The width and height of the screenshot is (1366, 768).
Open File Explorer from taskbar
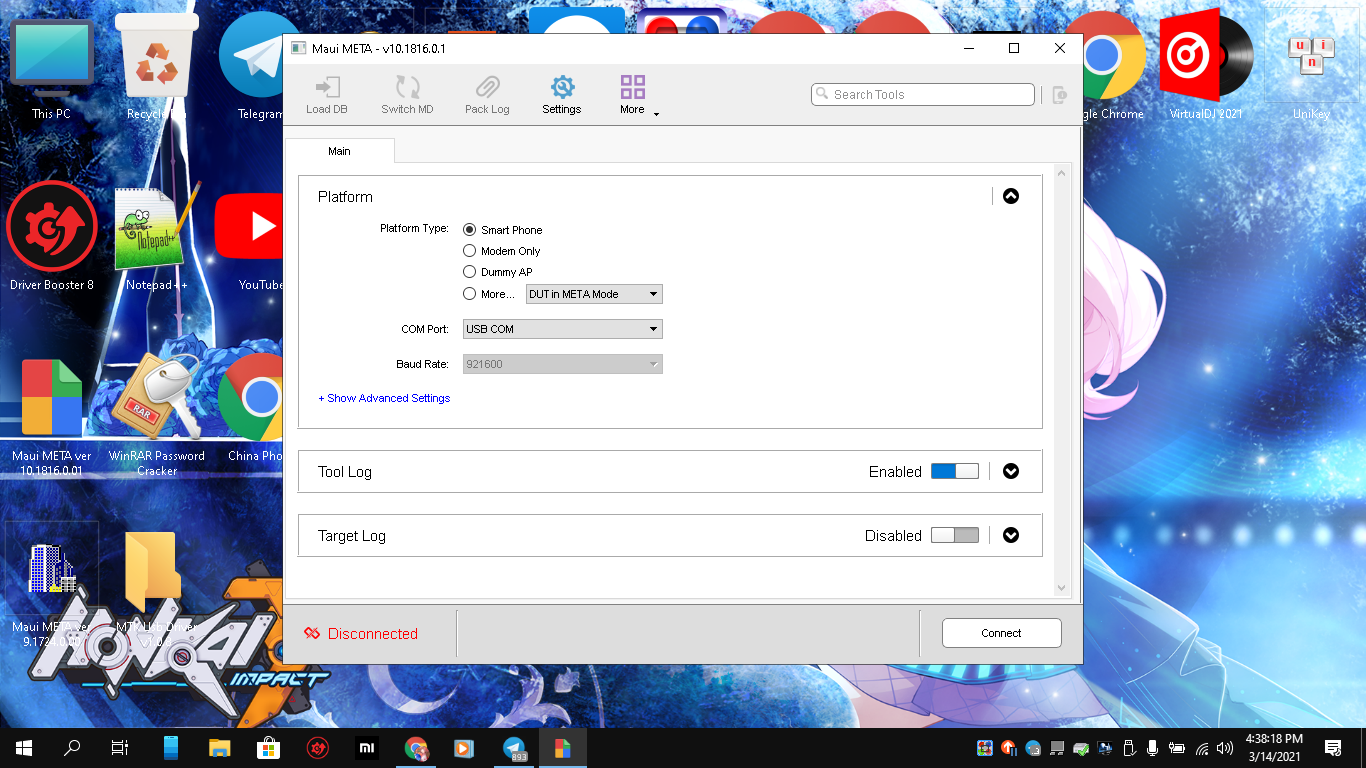tap(220, 748)
